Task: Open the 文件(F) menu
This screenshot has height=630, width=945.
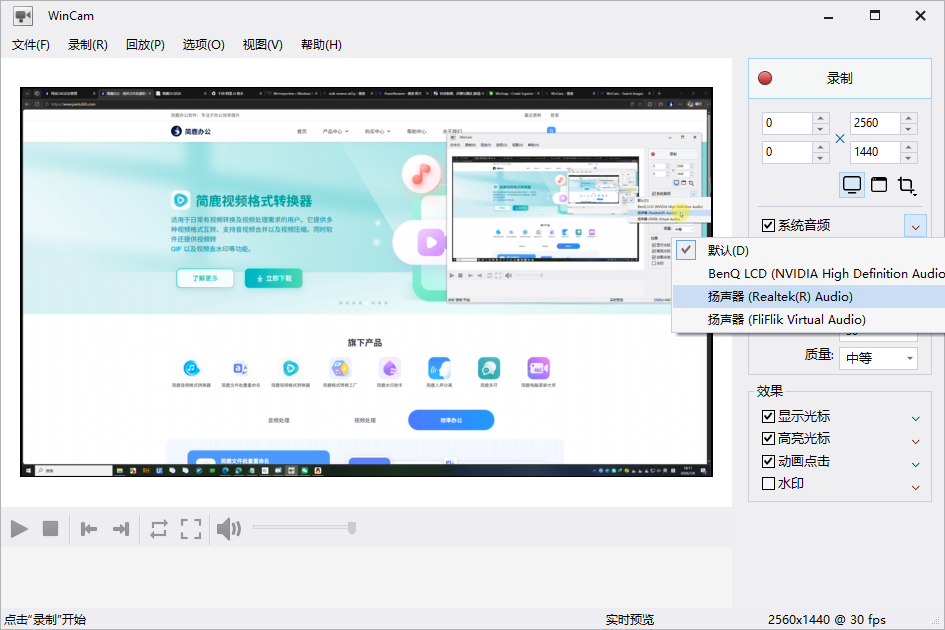Action: (x=31, y=45)
